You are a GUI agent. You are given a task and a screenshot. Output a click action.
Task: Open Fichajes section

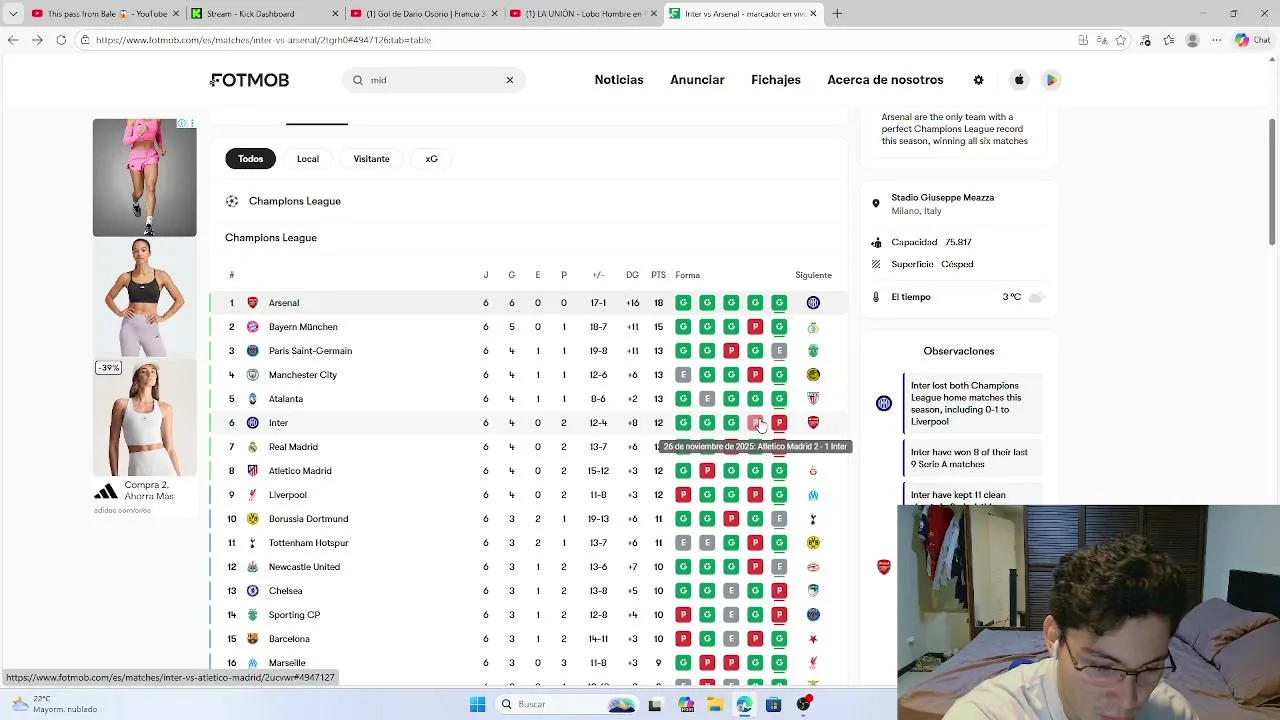(776, 80)
